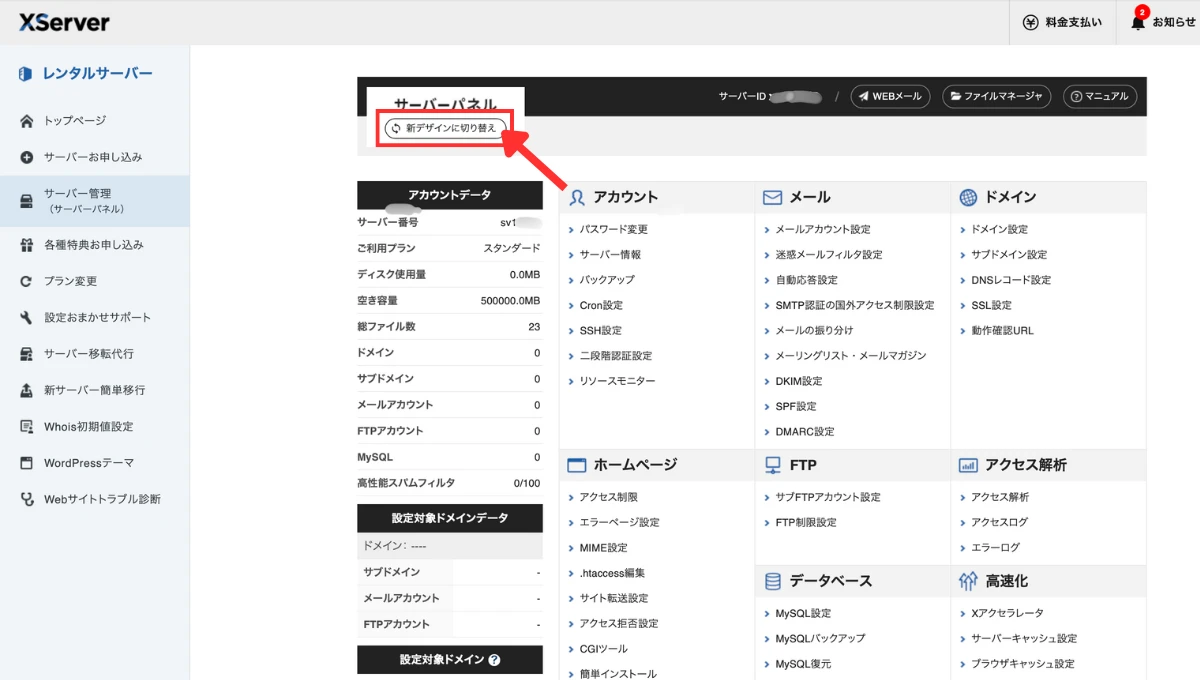This screenshot has width=1200, height=680.
Task: Open the ファイルマネージャ button
Action: 996,96
